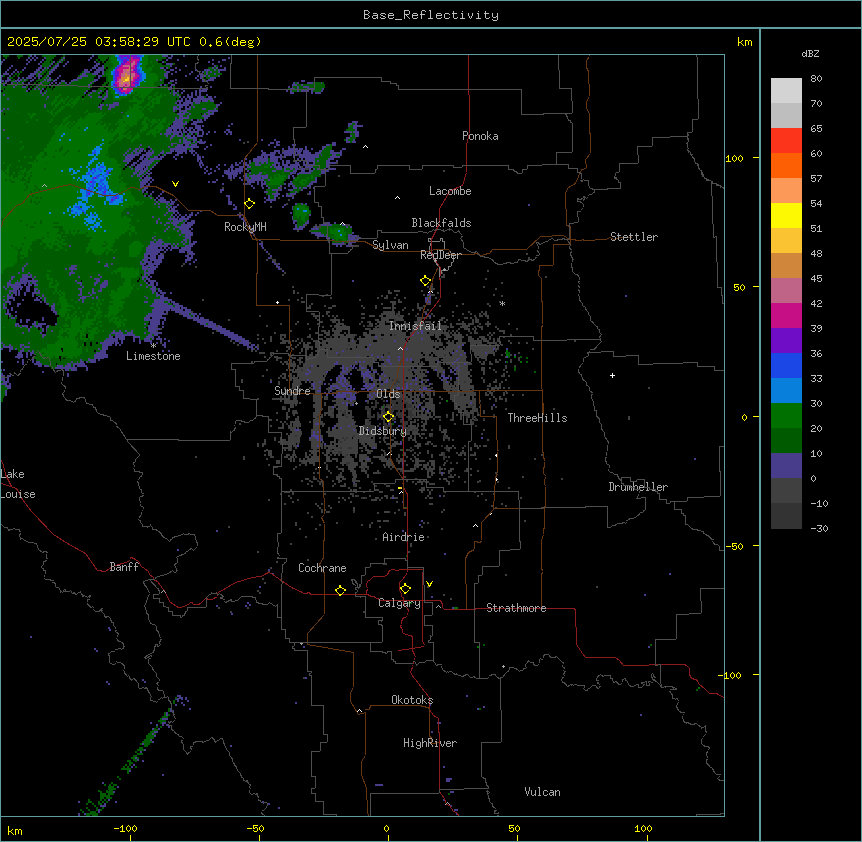Viewport: 862px width, 842px height.
Task: Click the white plus marker northwest of Drumheller
Action: tap(612, 375)
